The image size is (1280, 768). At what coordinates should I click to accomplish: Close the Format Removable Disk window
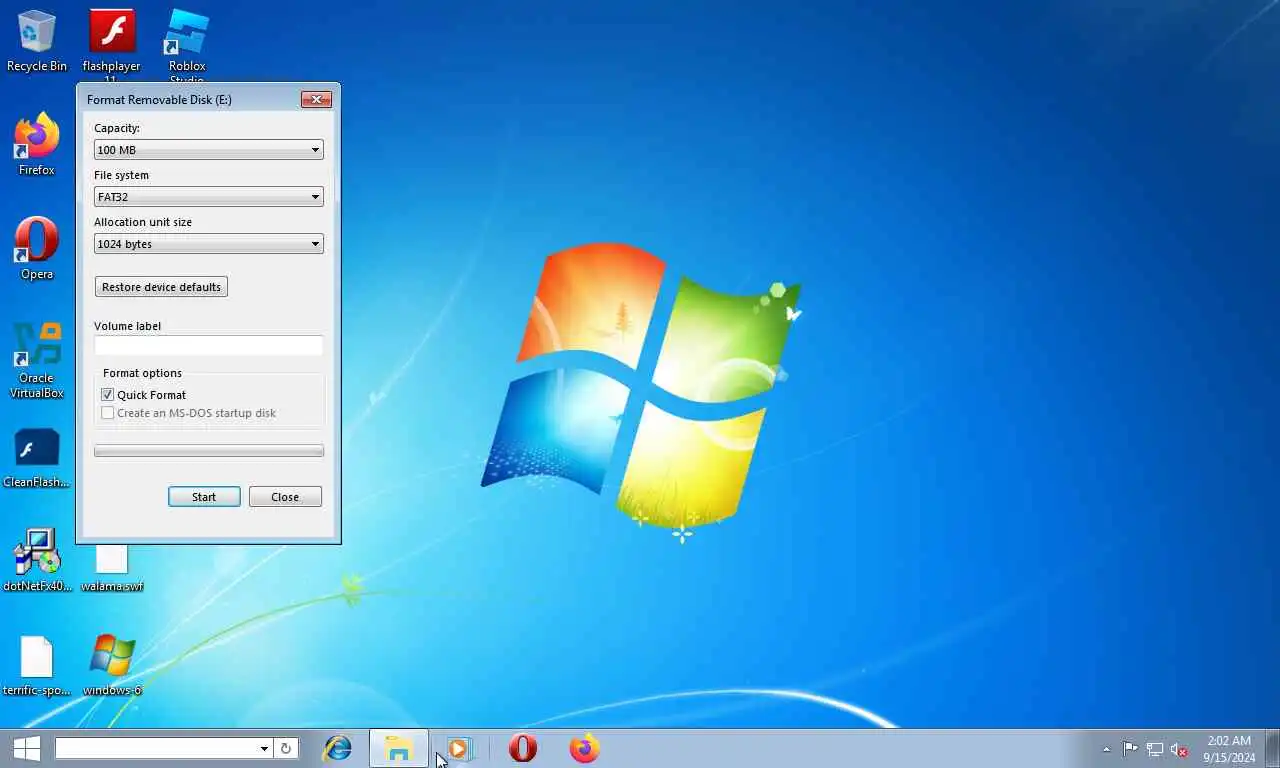316,99
